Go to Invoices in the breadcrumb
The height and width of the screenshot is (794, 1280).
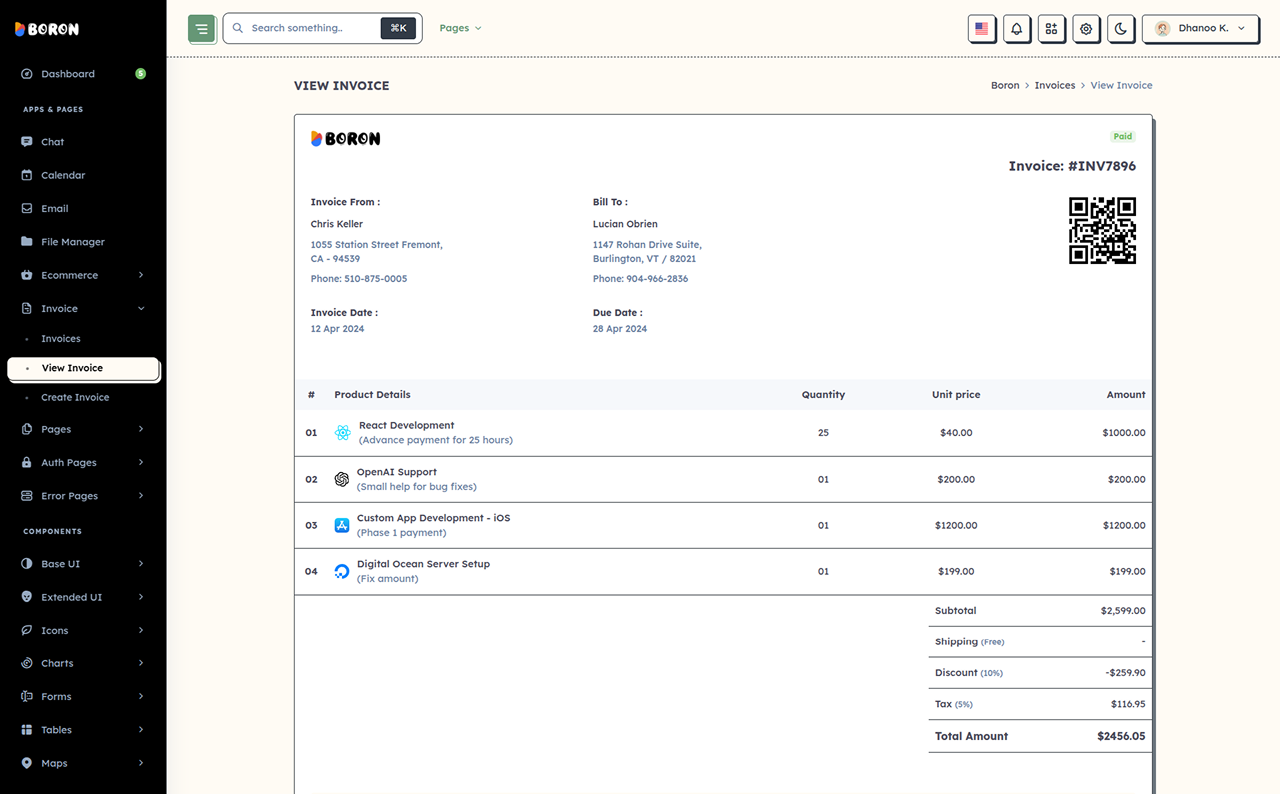point(1055,86)
